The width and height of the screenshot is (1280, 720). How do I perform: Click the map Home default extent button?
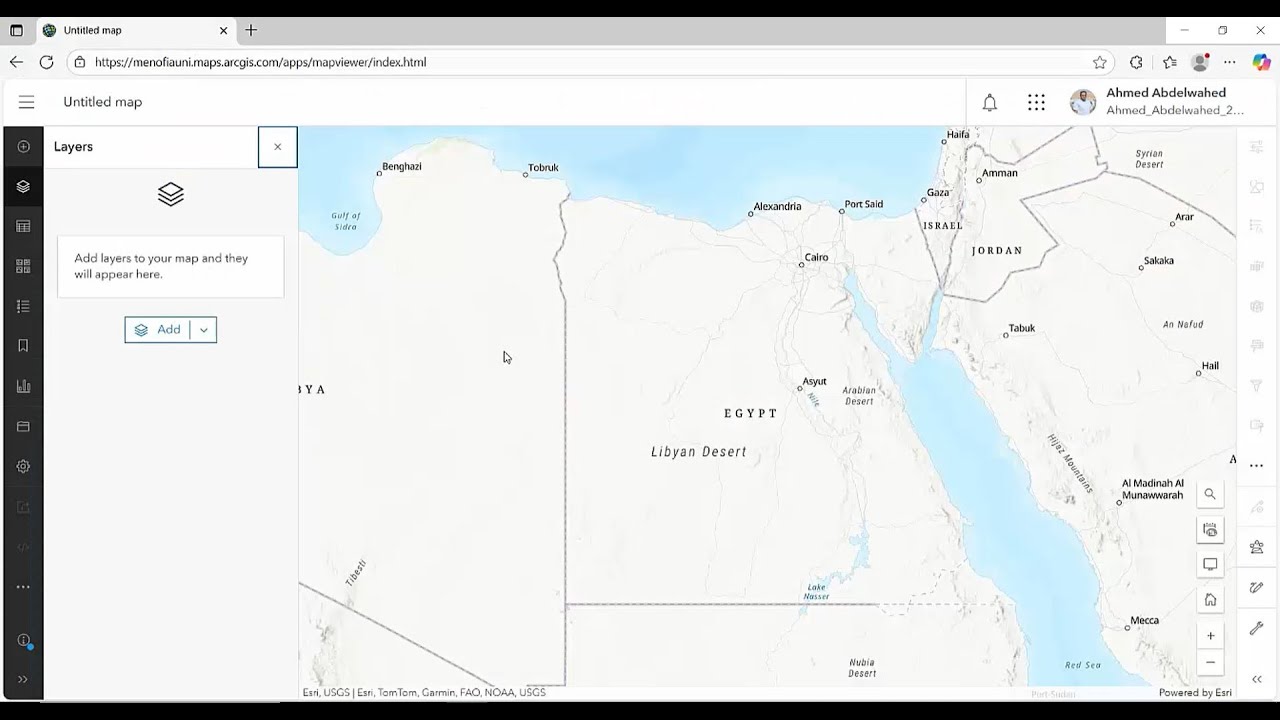click(1210, 600)
